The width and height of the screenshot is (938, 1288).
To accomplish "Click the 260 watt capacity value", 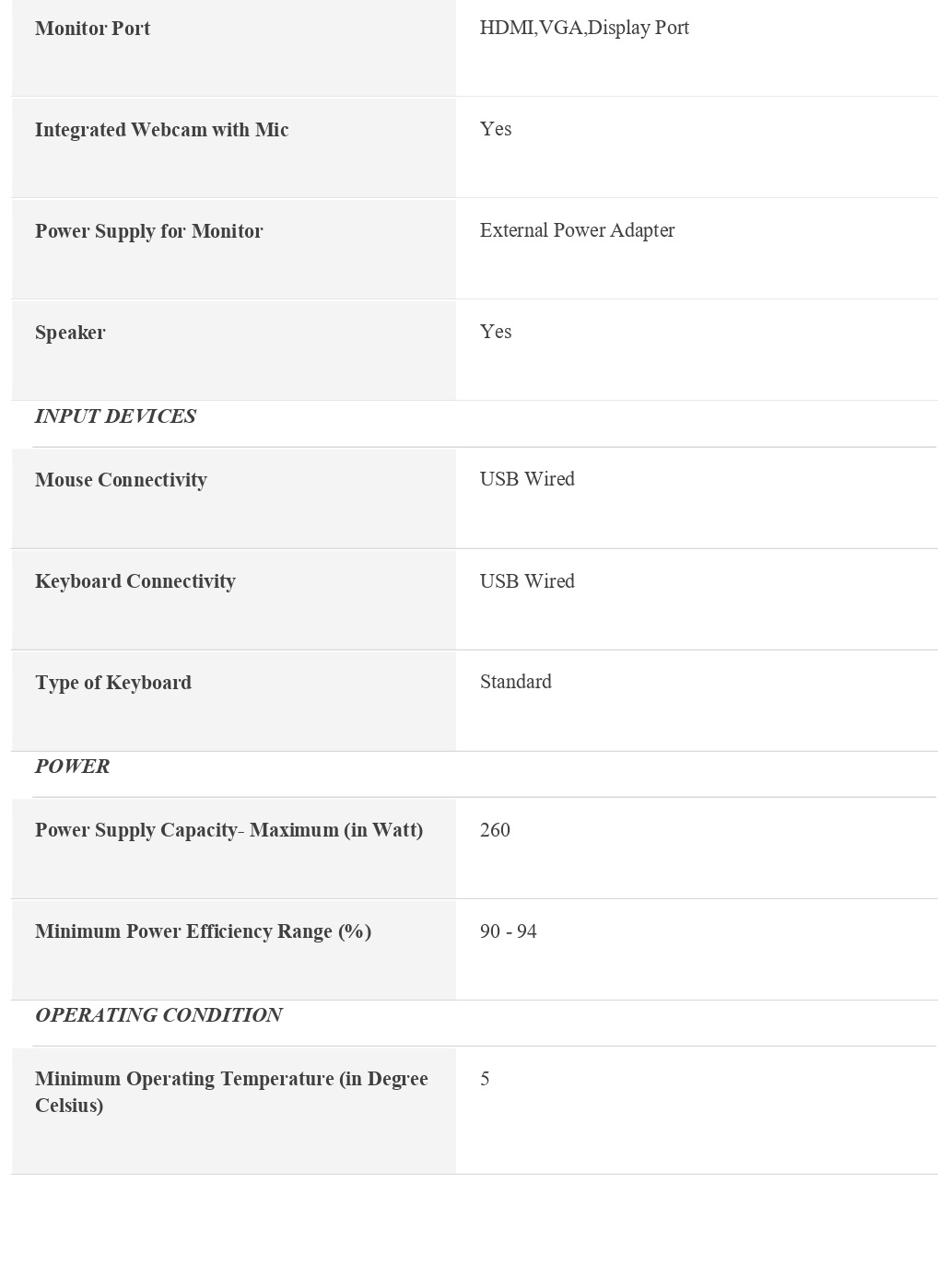I will [x=495, y=830].
